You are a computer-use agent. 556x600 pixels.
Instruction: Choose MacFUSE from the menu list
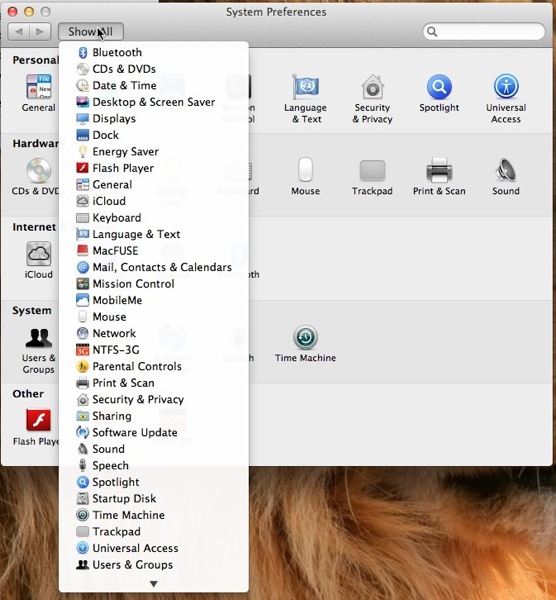click(x=154, y=251)
